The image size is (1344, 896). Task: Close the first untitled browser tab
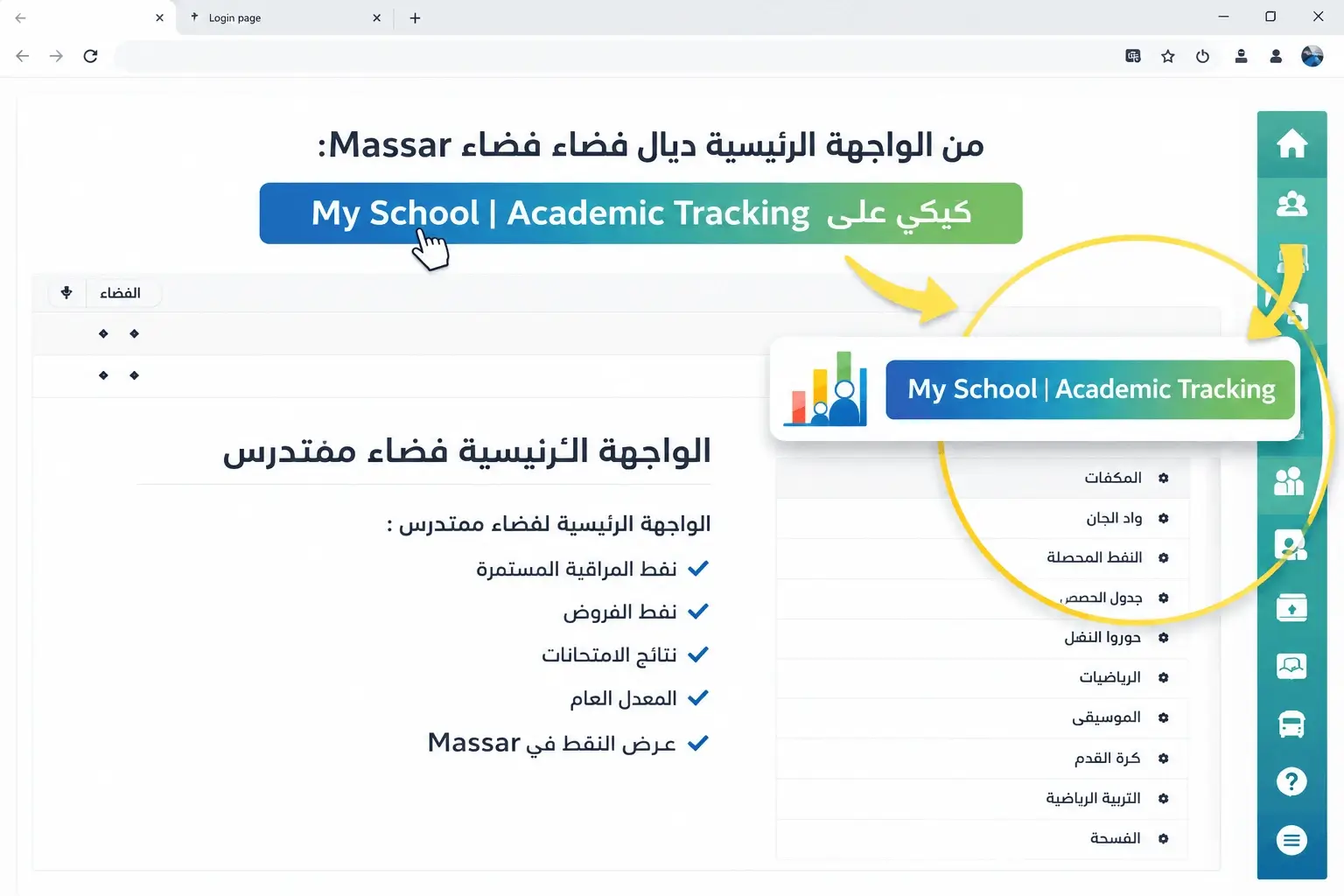[x=159, y=17]
